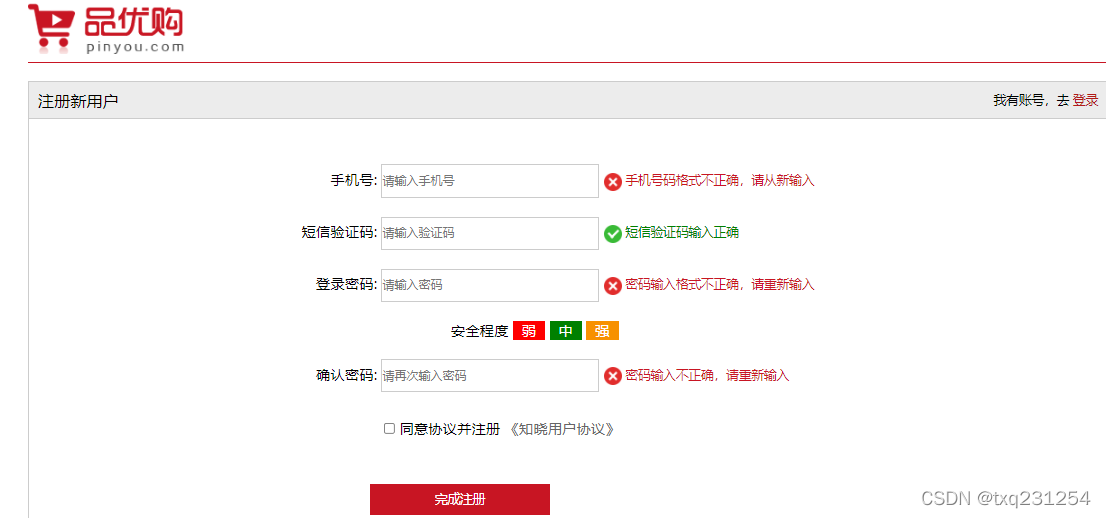1106x518 pixels.
Task: Click the pinyou.com logo text
Action: 135,47
